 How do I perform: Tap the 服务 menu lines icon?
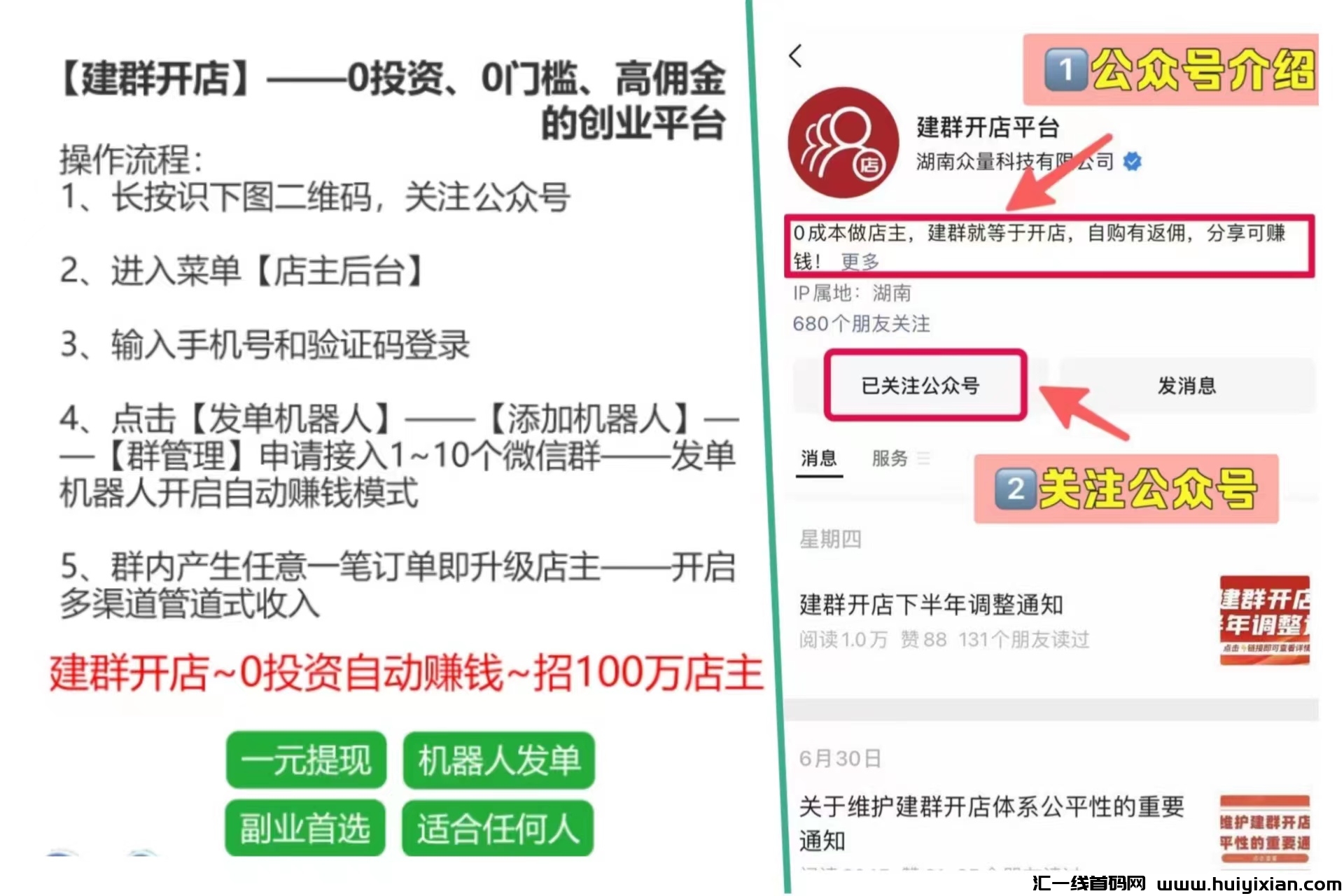point(923,458)
